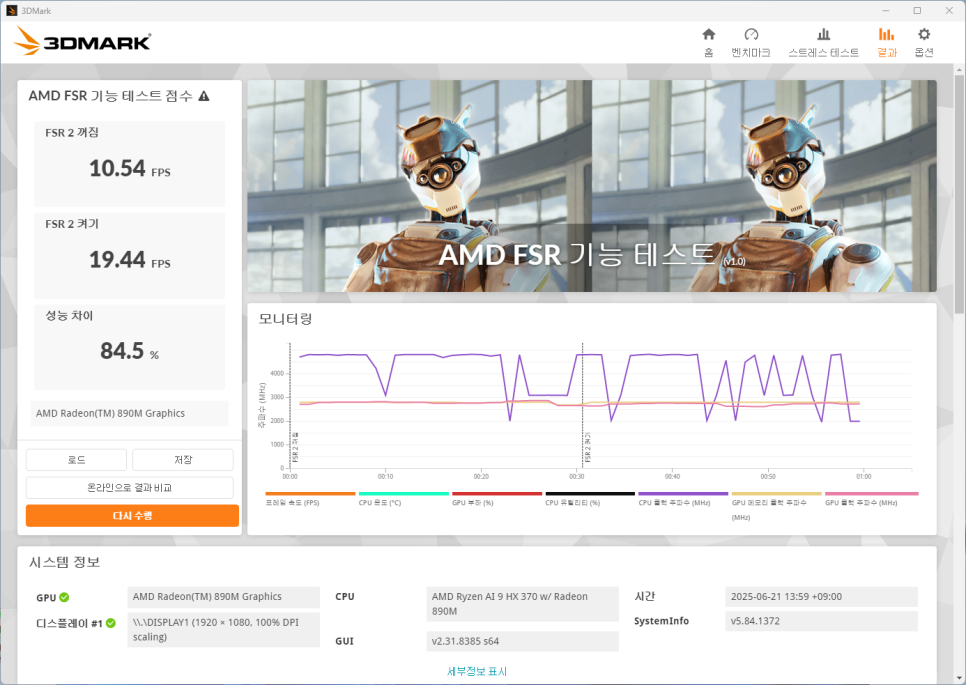Maximize the 3DMark window
Viewport: 966px width, 685px height.
pyautogui.click(x=917, y=10)
